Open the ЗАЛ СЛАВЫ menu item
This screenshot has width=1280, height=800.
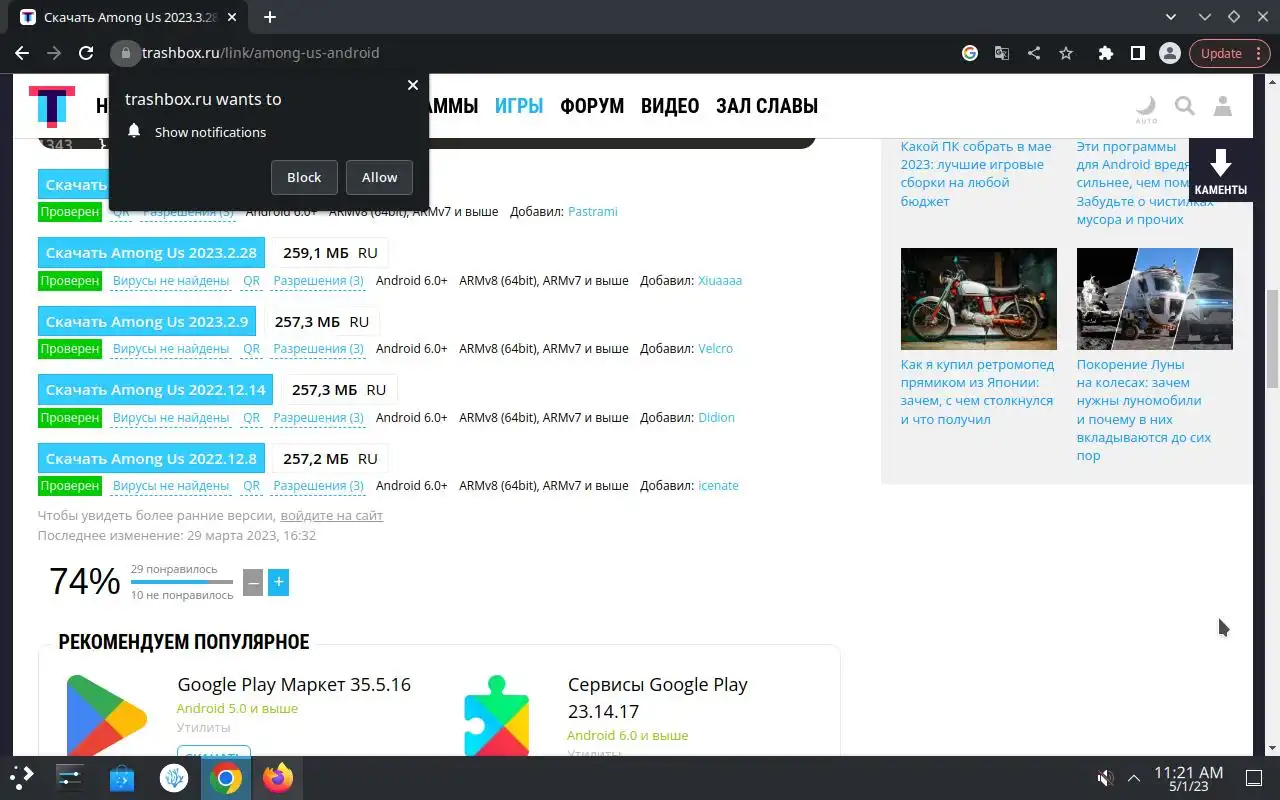click(x=767, y=106)
